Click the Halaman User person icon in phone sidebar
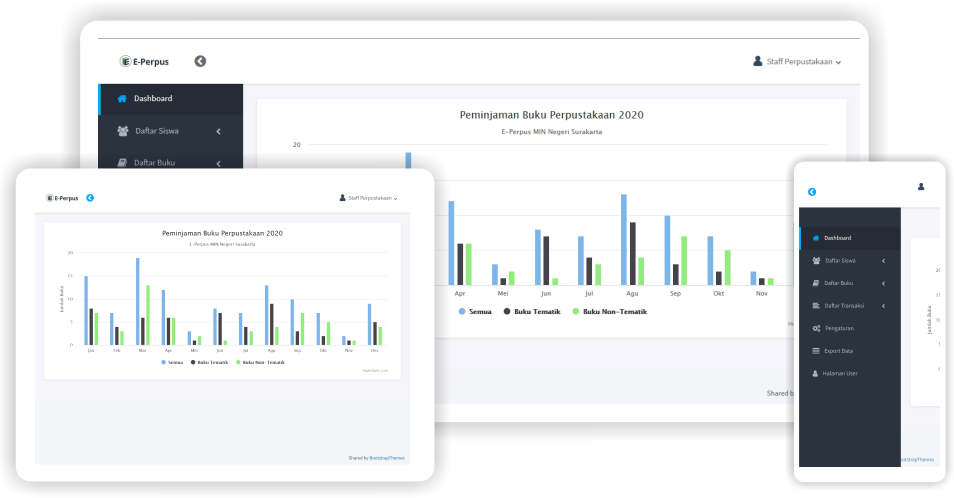This screenshot has width=954, height=498. coord(816,373)
